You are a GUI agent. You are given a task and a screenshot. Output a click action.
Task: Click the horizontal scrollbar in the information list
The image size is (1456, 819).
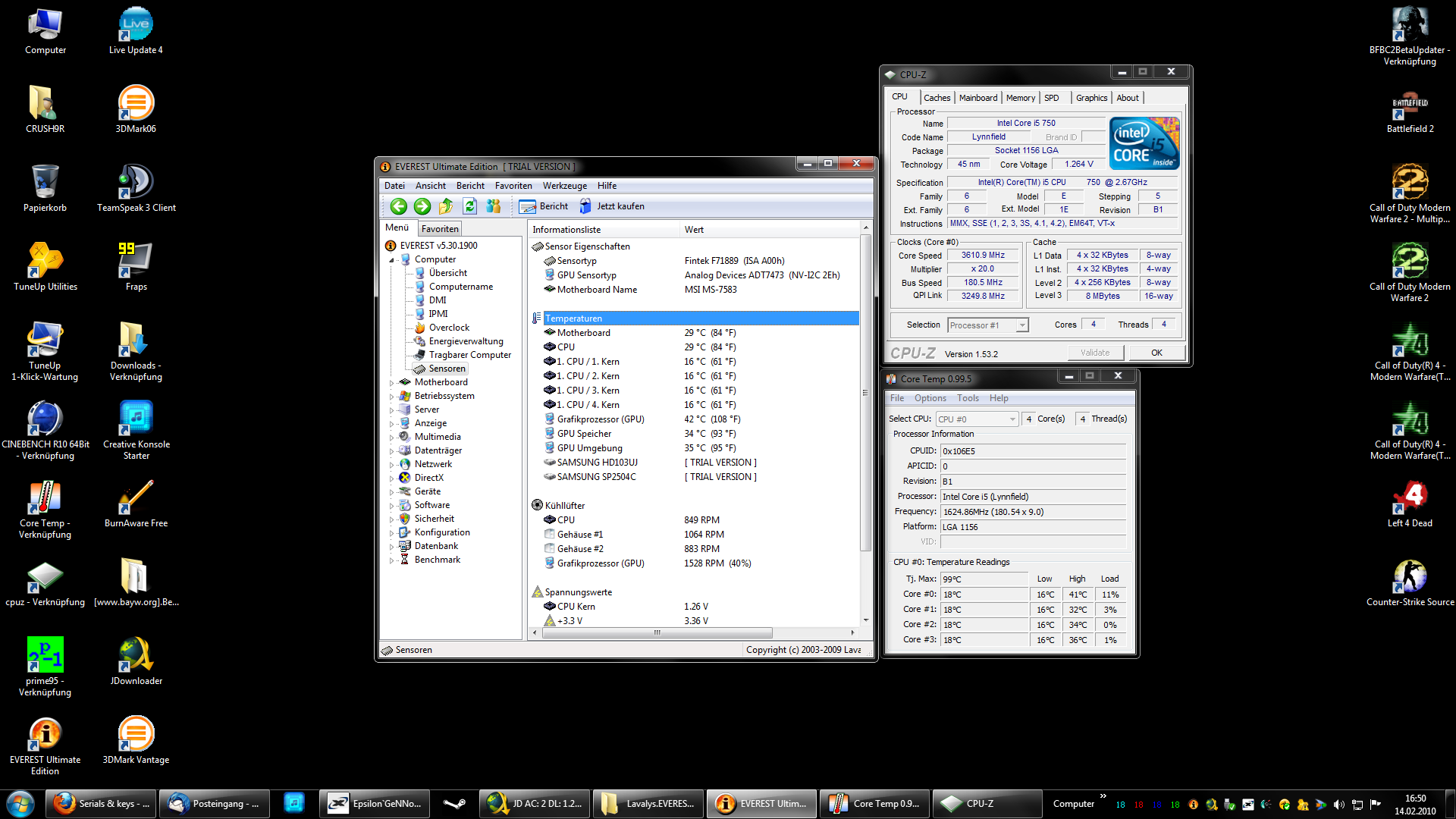pyautogui.click(x=657, y=632)
